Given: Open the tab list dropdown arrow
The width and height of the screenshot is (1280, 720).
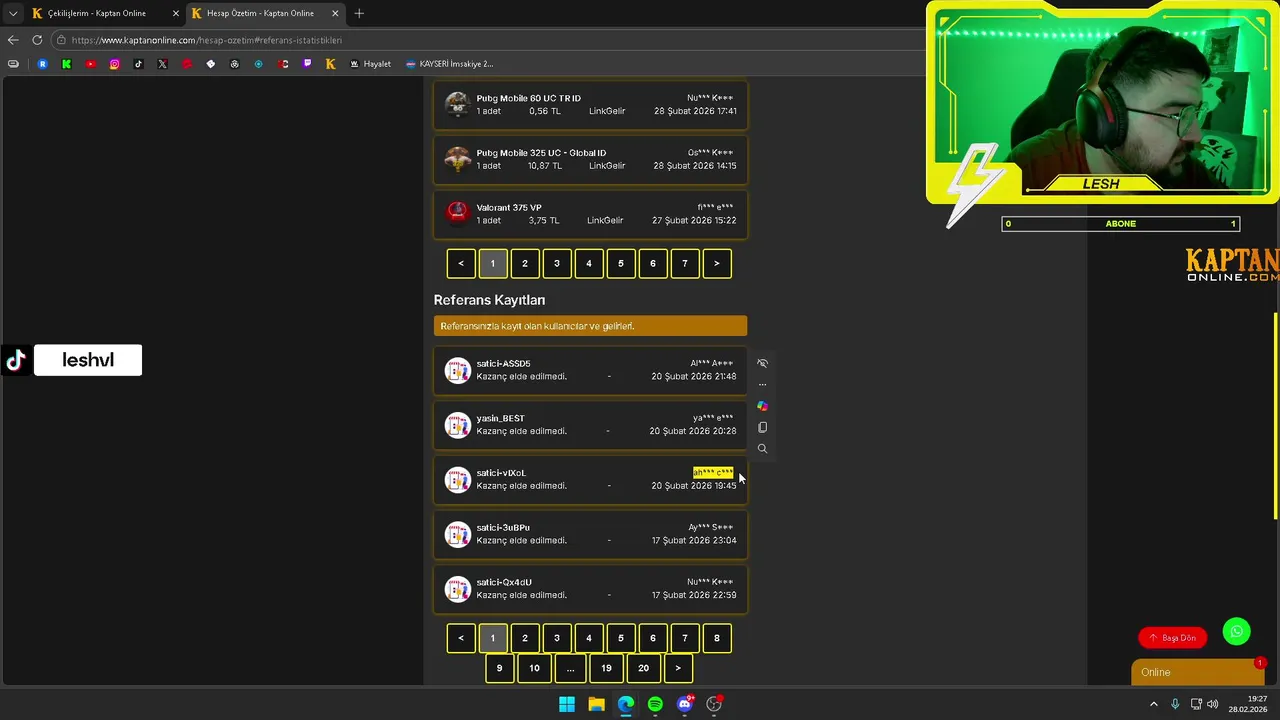Looking at the screenshot, I should [12, 13].
